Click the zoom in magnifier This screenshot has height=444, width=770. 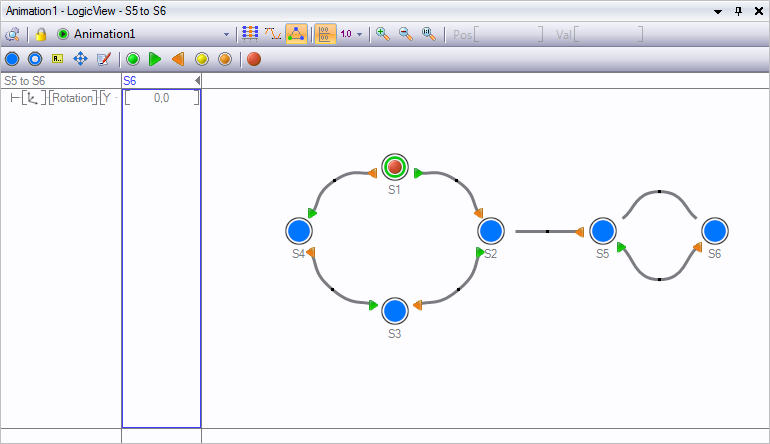[382, 34]
